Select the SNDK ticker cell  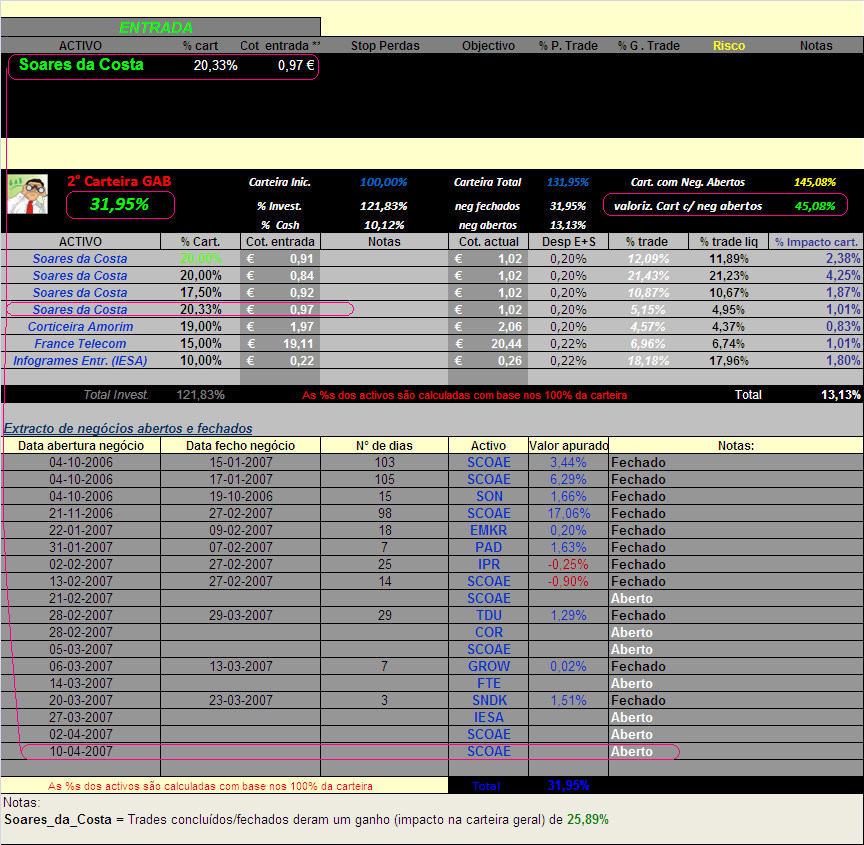489,701
